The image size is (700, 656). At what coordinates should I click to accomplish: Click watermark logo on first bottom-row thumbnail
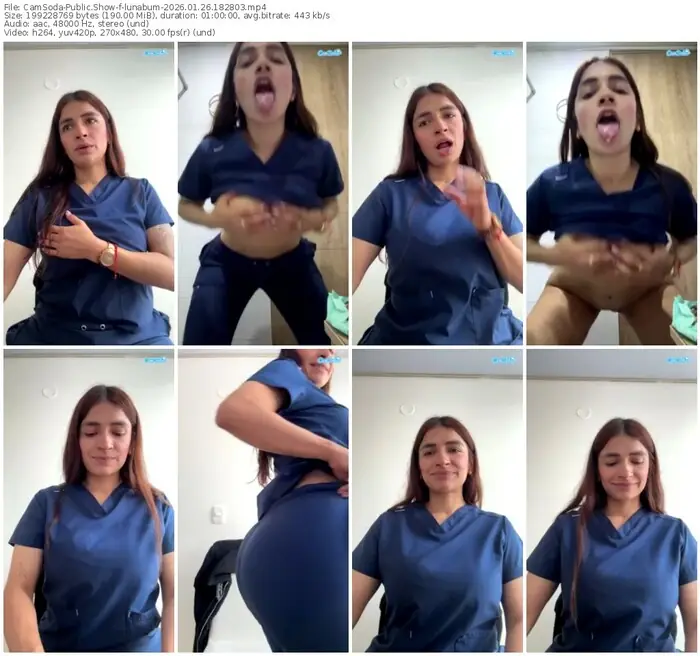tap(155, 358)
